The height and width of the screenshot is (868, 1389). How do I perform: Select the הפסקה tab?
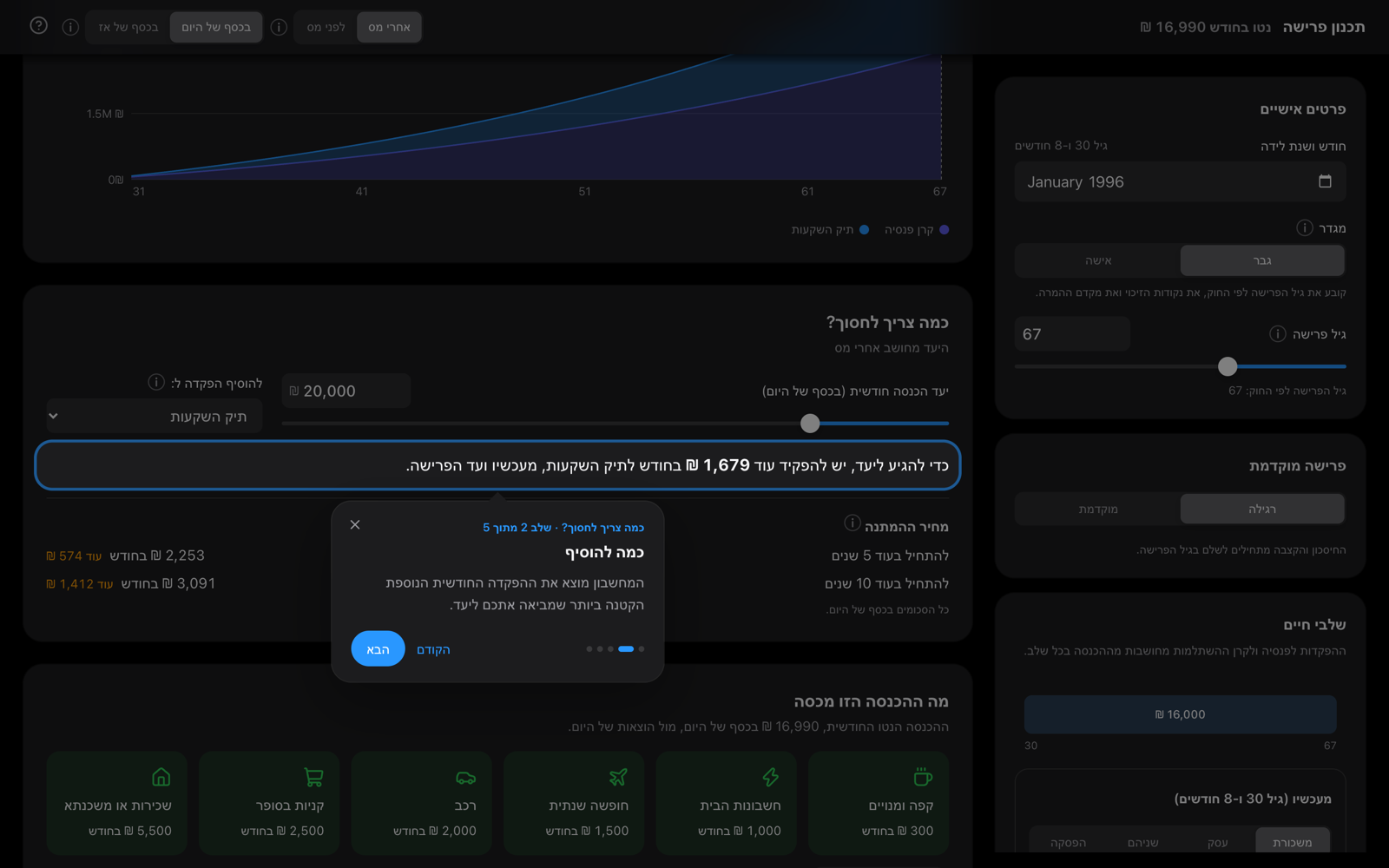pos(1068,842)
